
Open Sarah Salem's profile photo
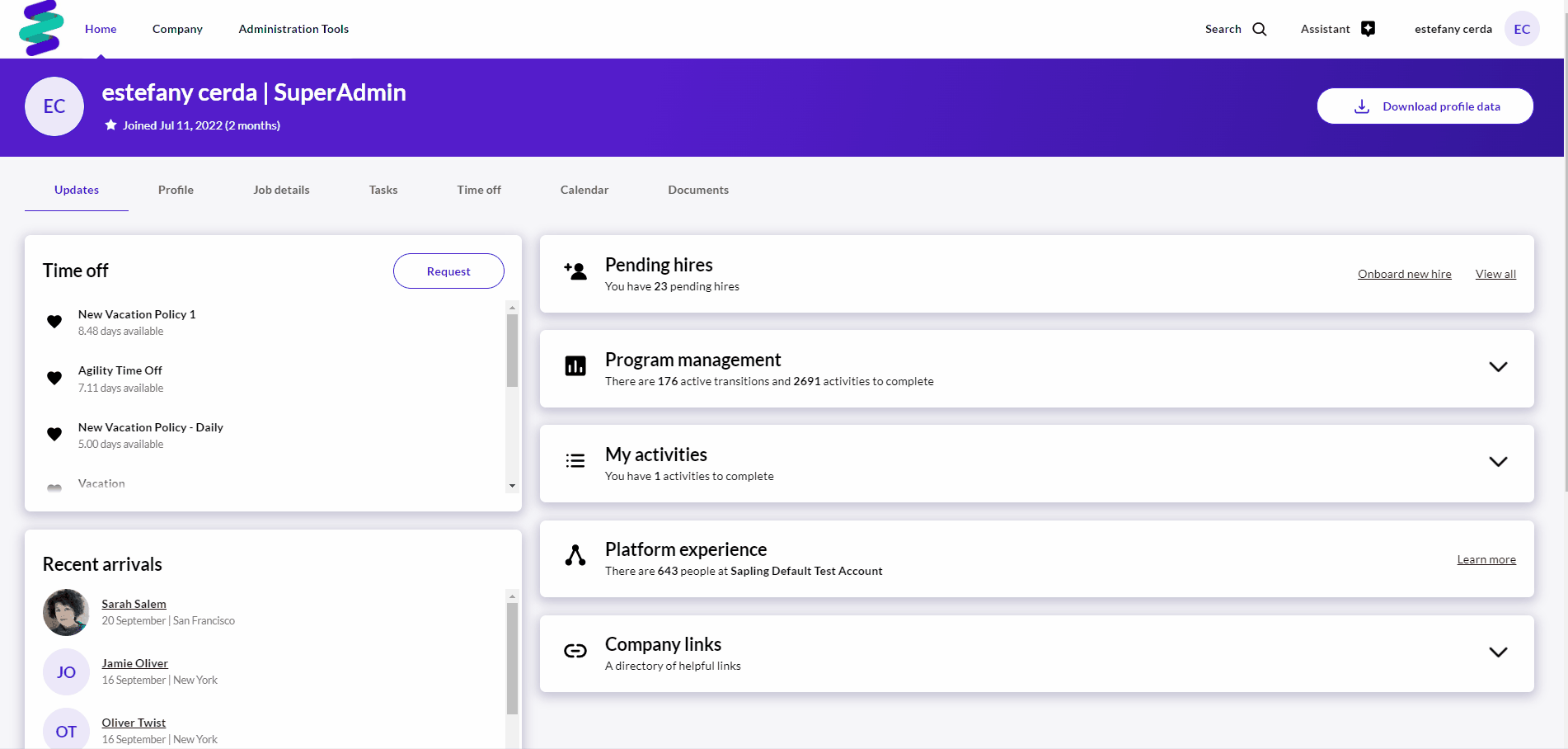(66, 612)
